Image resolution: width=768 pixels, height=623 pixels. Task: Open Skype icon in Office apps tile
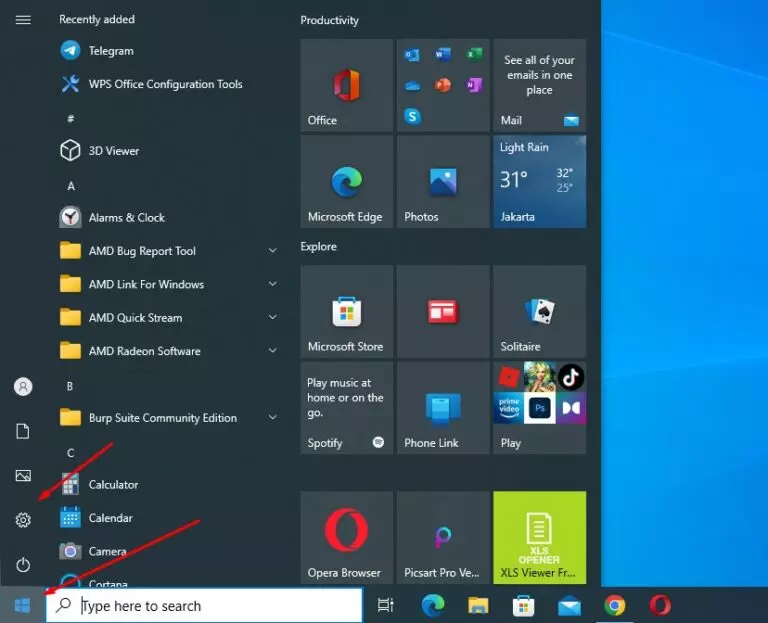point(412,117)
